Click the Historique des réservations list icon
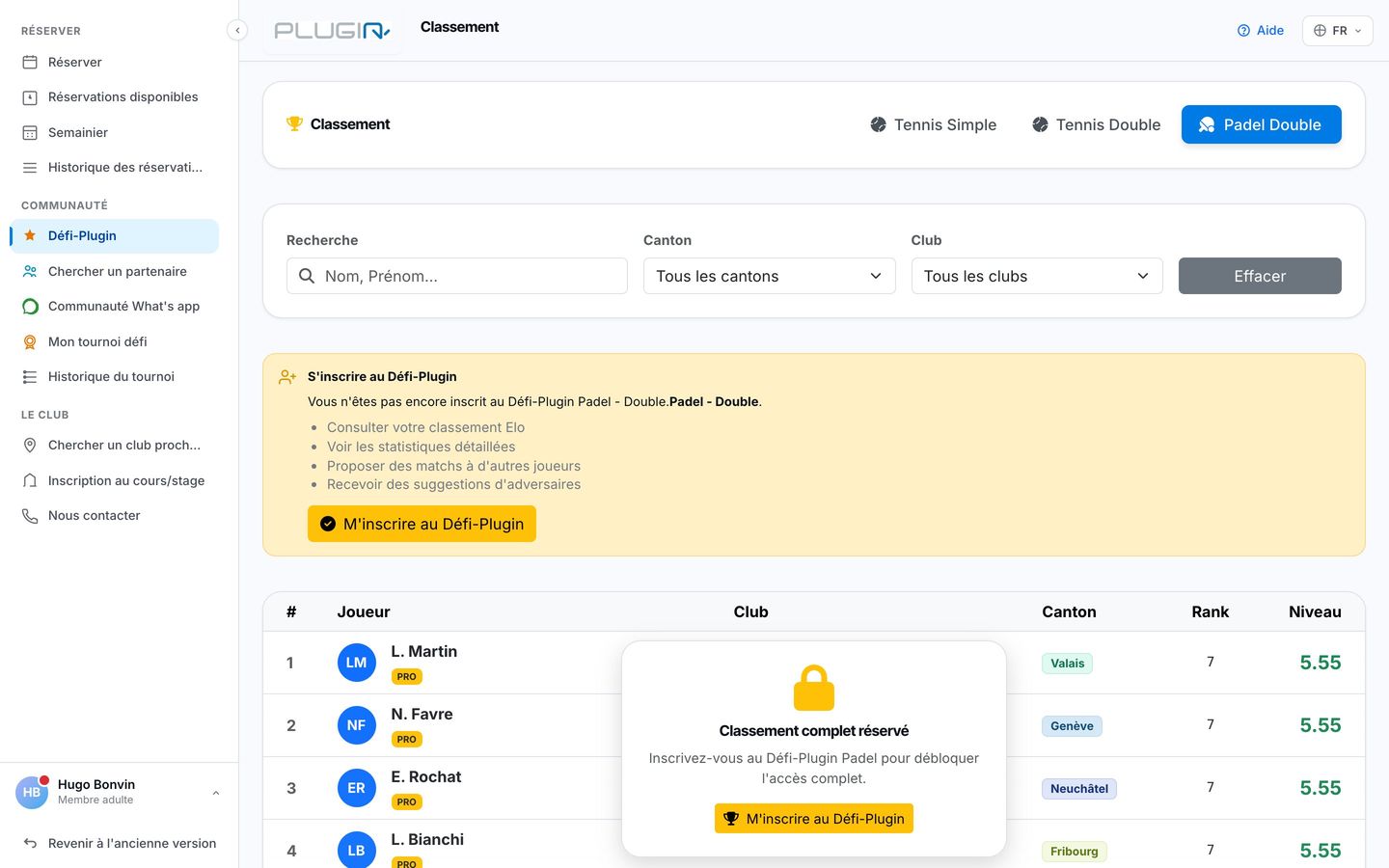This screenshot has height=868, width=1389. tap(30, 168)
